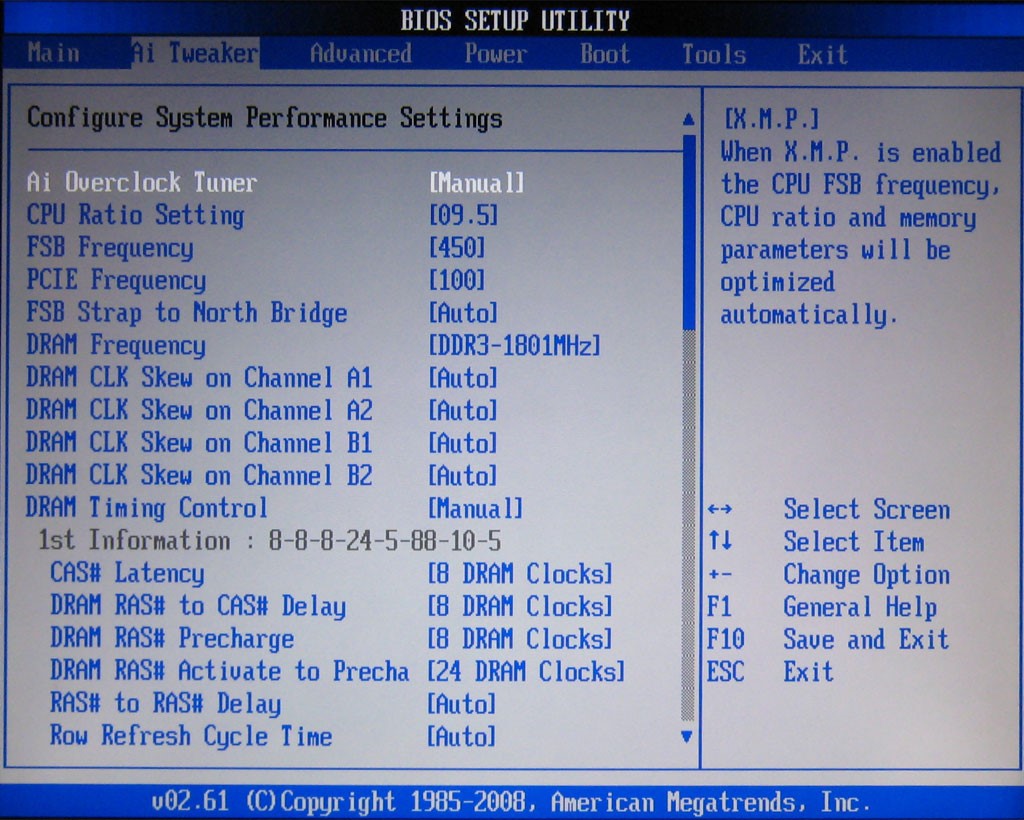Change the [24 DRAM Clocks] value
This screenshot has height=820, width=1024.
point(526,672)
